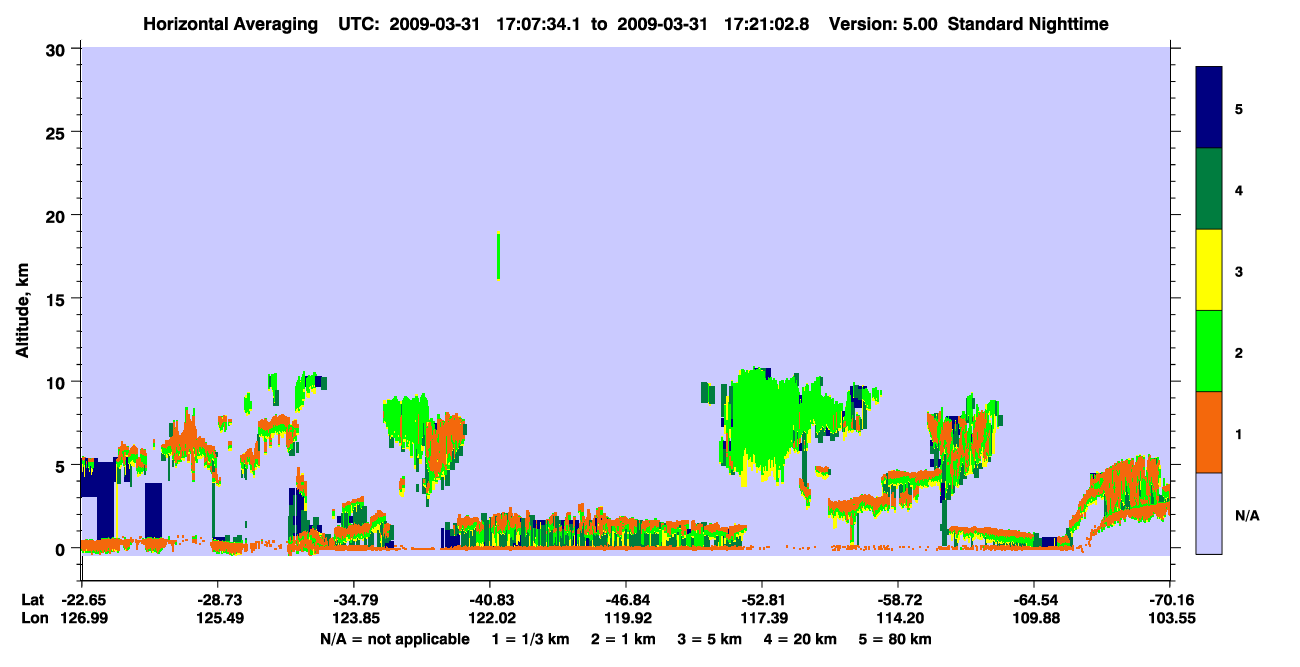This screenshot has width=1300, height=667.
Task: Click longitude value 117.39
Action: coord(763,618)
